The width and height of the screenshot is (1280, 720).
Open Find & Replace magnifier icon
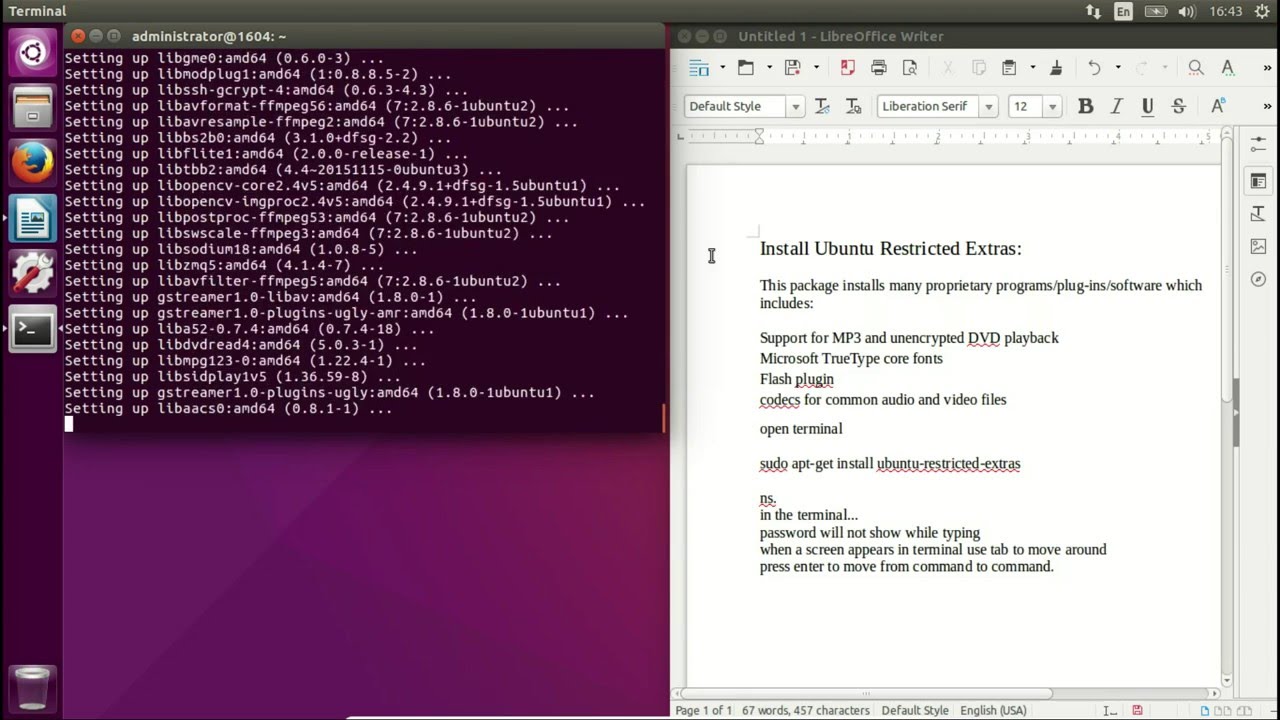pos(1196,68)
